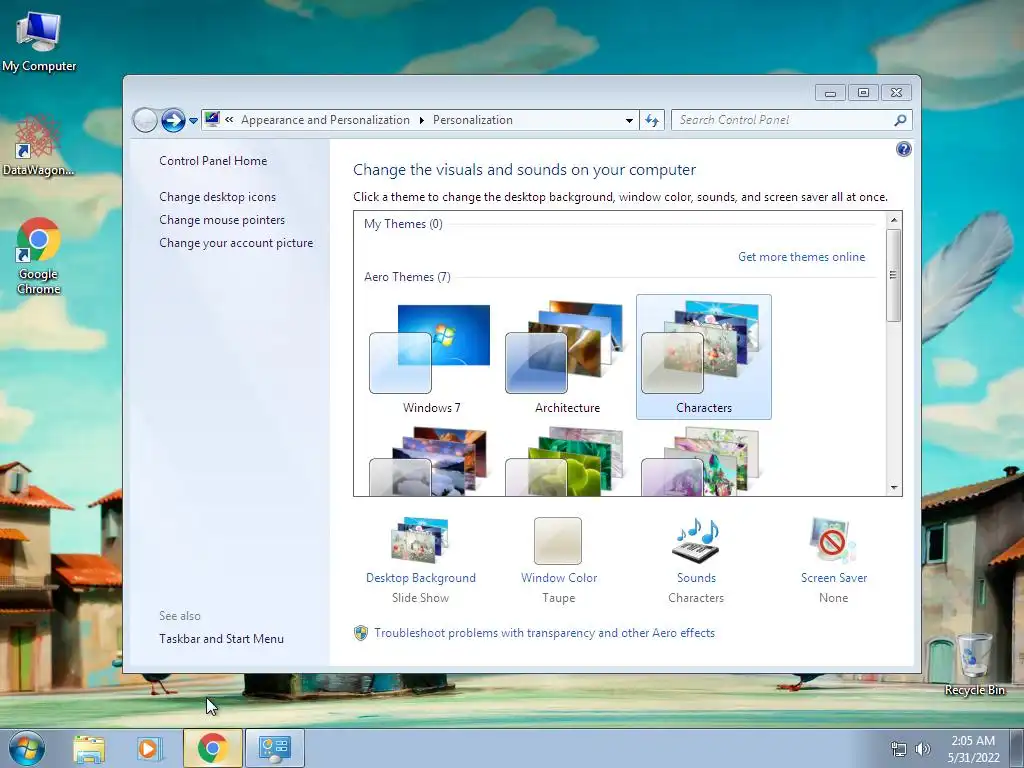Click the Windows Start orb
Screen dimensions: 1024x768
point(27,748)
